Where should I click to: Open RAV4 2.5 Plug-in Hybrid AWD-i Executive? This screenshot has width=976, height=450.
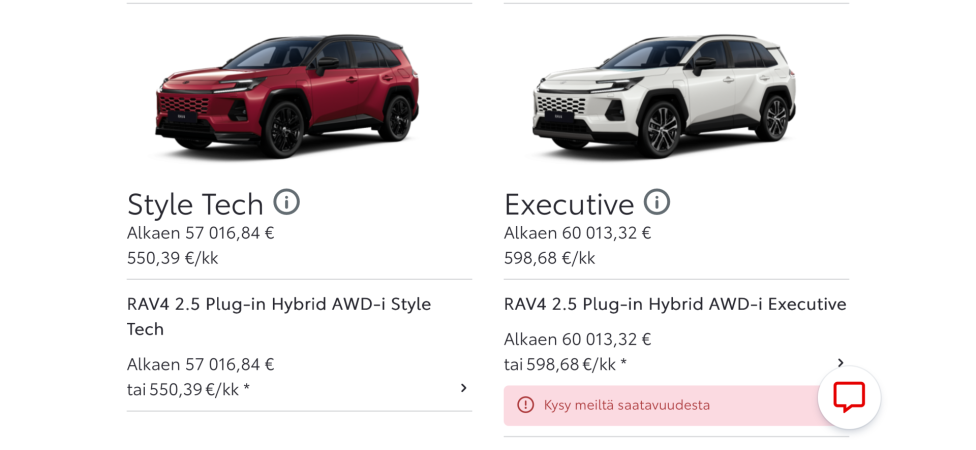point(675,304)
